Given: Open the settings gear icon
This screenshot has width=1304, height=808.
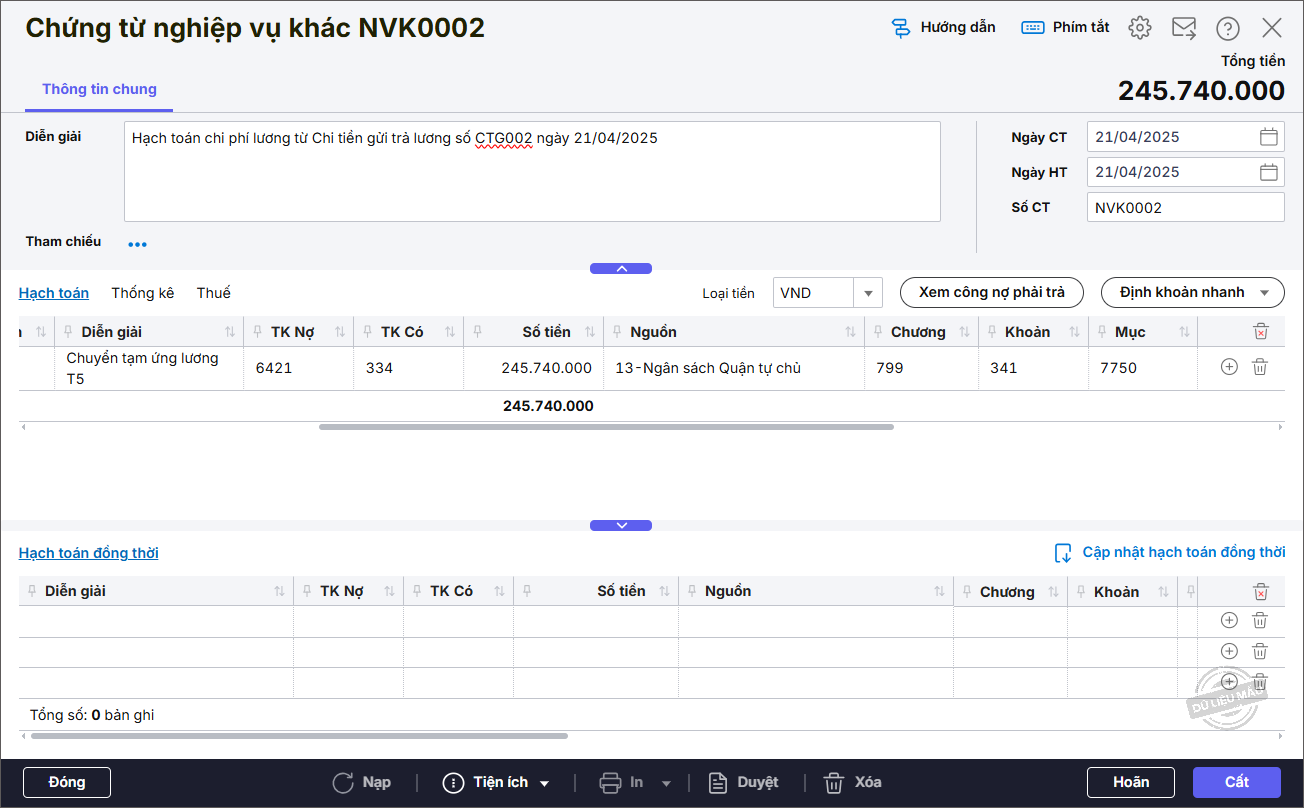Looking at the screenshot, I should pos(1139,28).
